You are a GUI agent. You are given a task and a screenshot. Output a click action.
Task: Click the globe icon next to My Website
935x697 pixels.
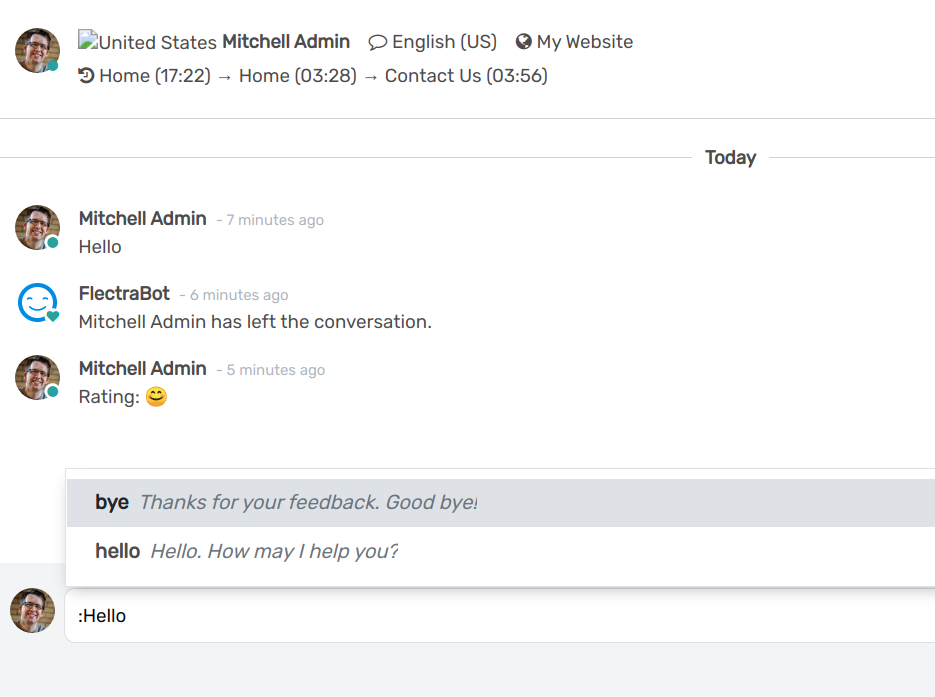[x=524, y=42]
